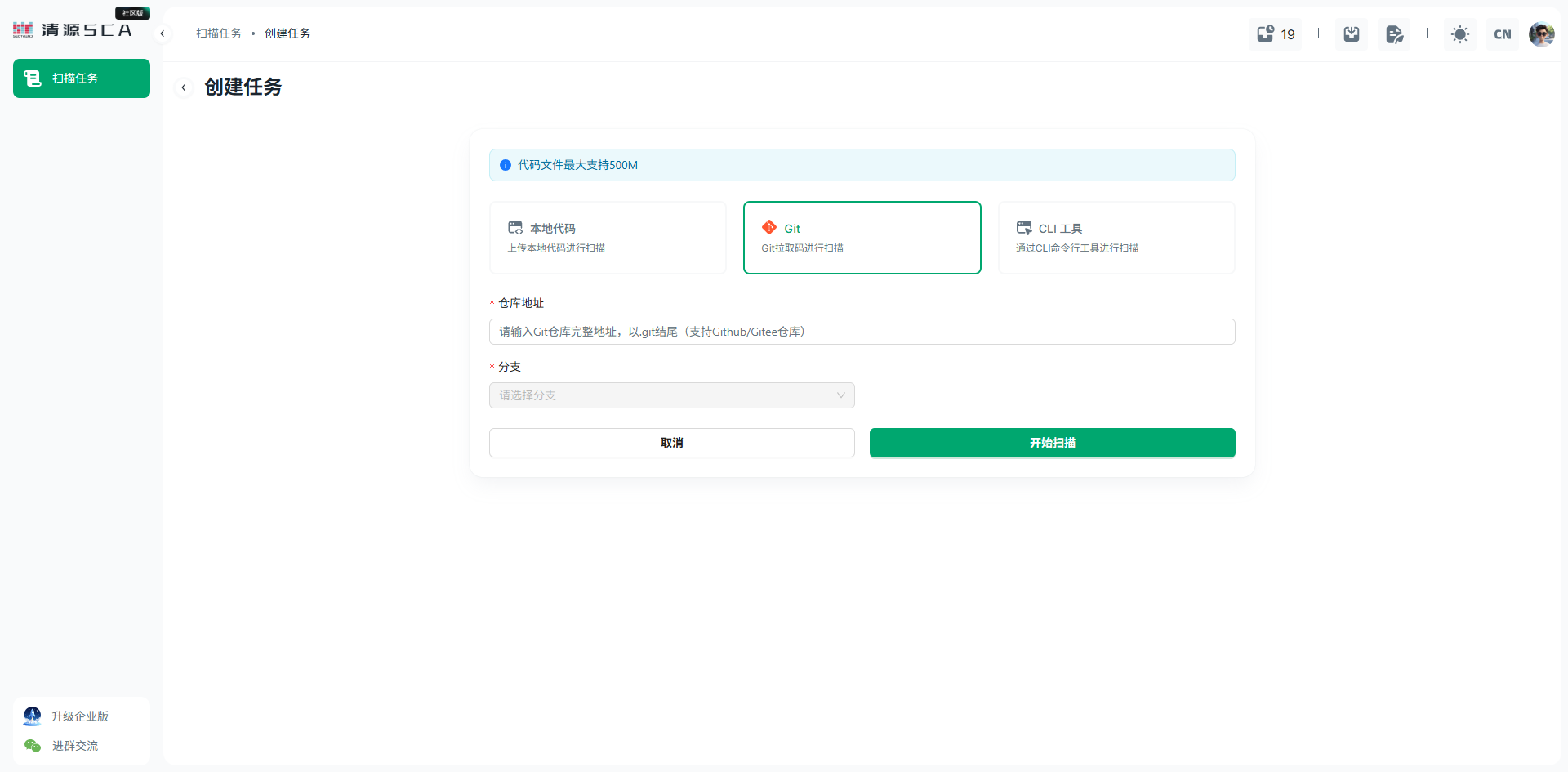Open the document edit icon in header
This screenshot has height=772, width=1568.
click(1394, 33)
